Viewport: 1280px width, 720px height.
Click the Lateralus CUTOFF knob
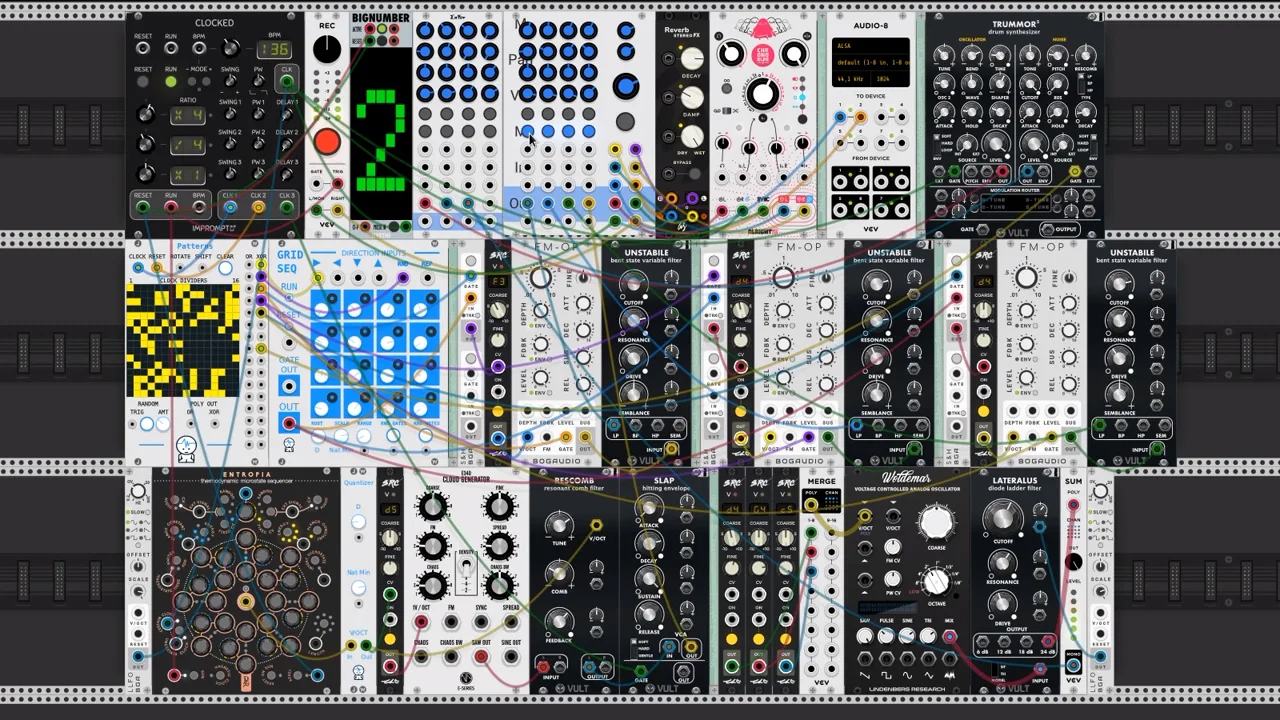(1001, 517)
